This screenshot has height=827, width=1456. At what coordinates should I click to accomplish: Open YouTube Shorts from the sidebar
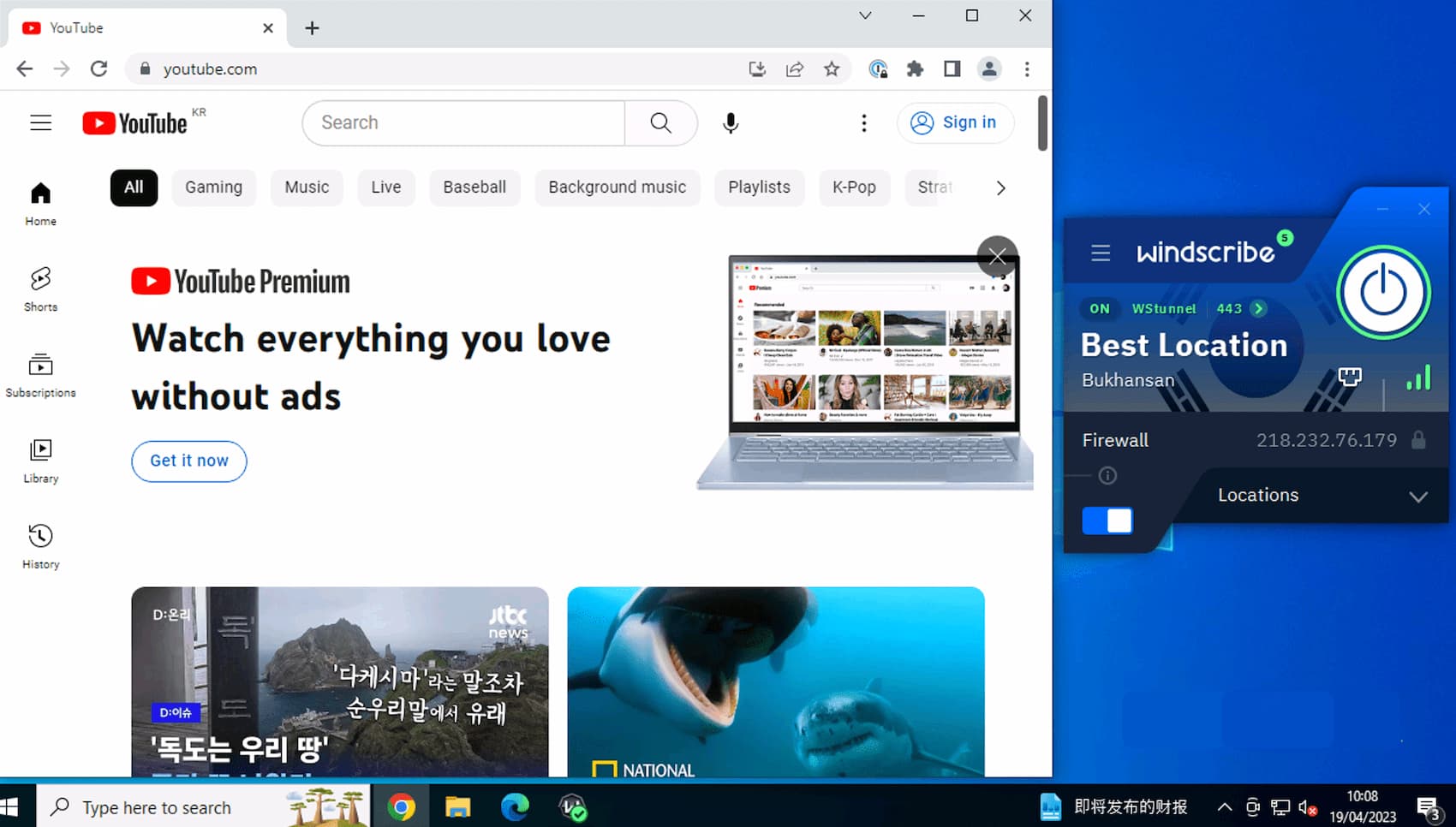40,289
